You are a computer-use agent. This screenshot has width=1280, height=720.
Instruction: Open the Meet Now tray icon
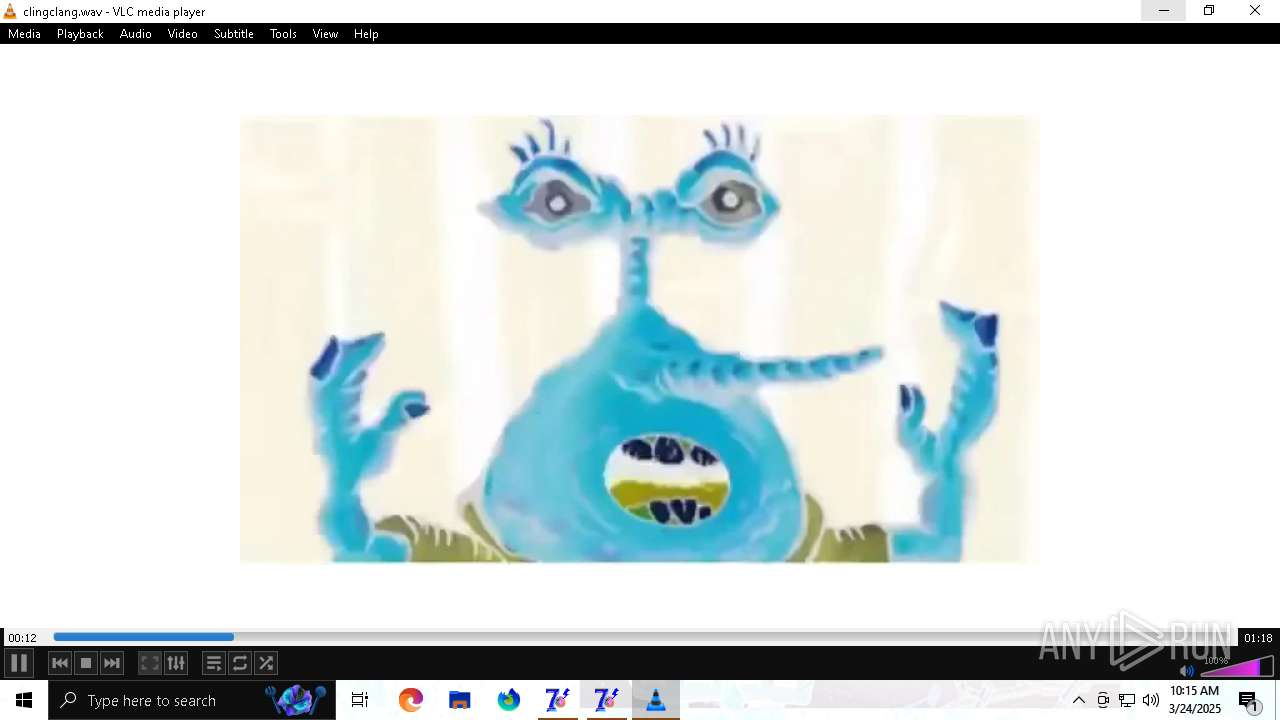pyautogui.click(x=1103, y=700)
